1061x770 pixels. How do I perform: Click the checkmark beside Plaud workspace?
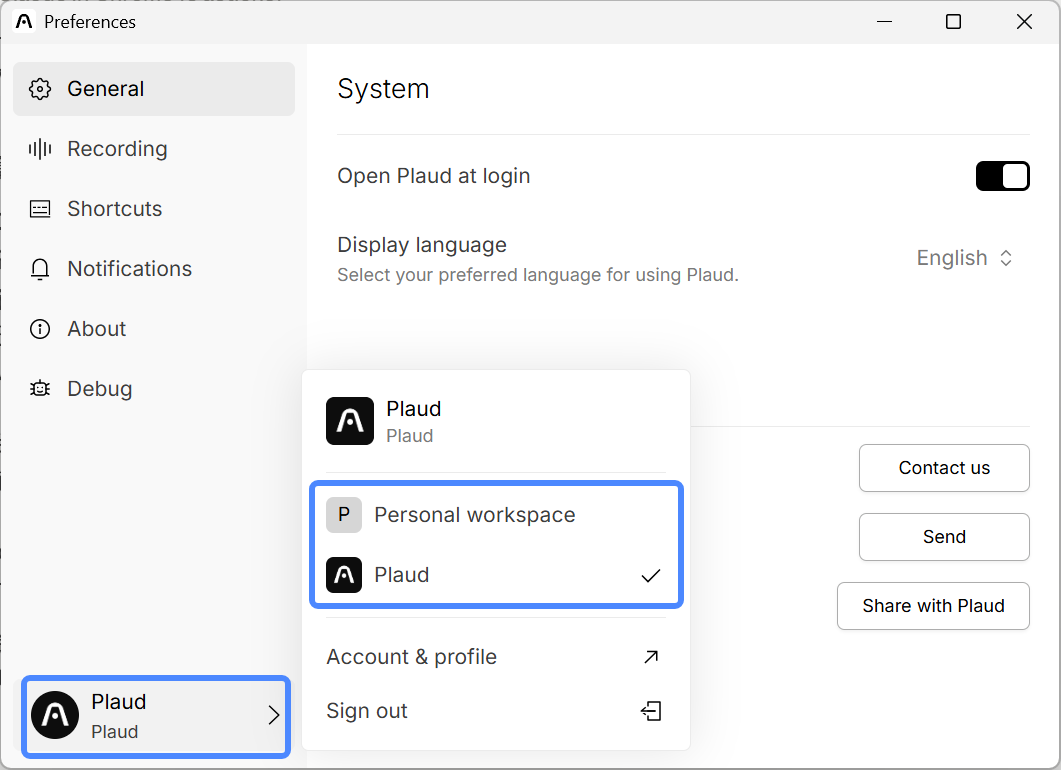(650, 576)
